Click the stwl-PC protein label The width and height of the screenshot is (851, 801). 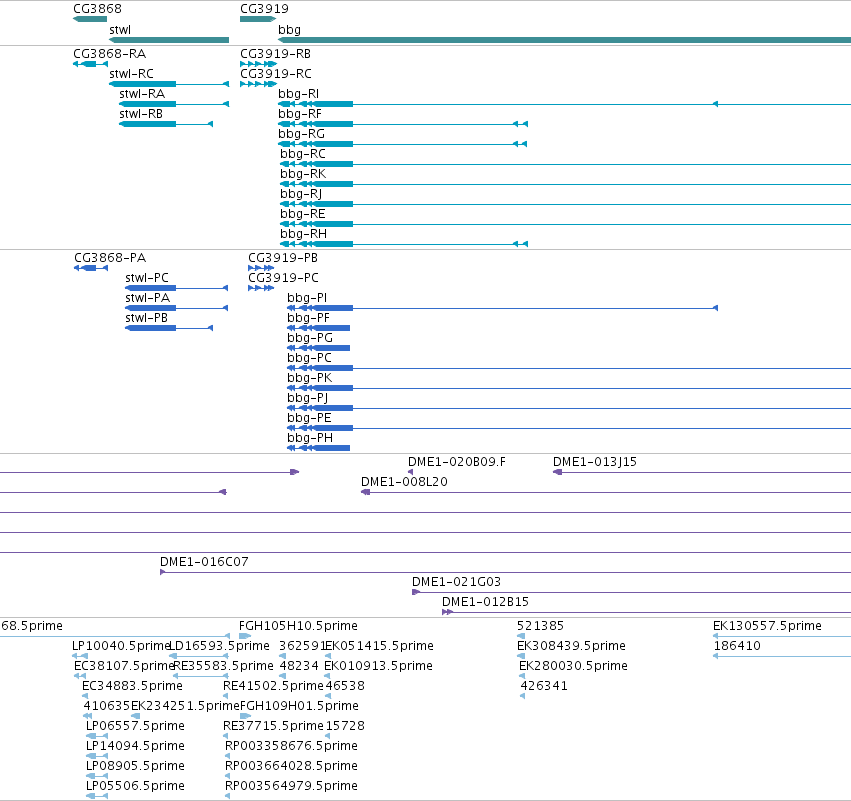click(147, 278)
